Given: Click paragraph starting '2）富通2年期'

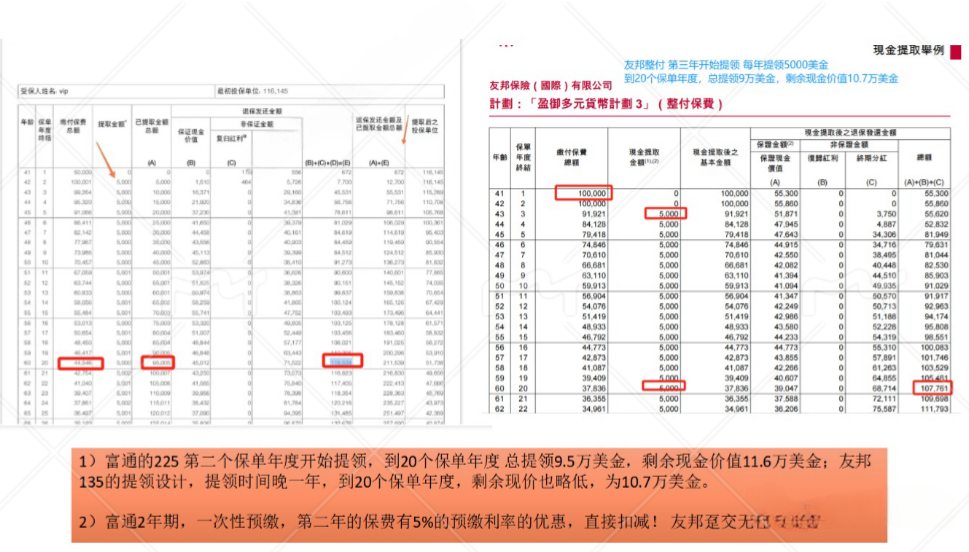Looking at the screenshot, I should click(449, 522).
